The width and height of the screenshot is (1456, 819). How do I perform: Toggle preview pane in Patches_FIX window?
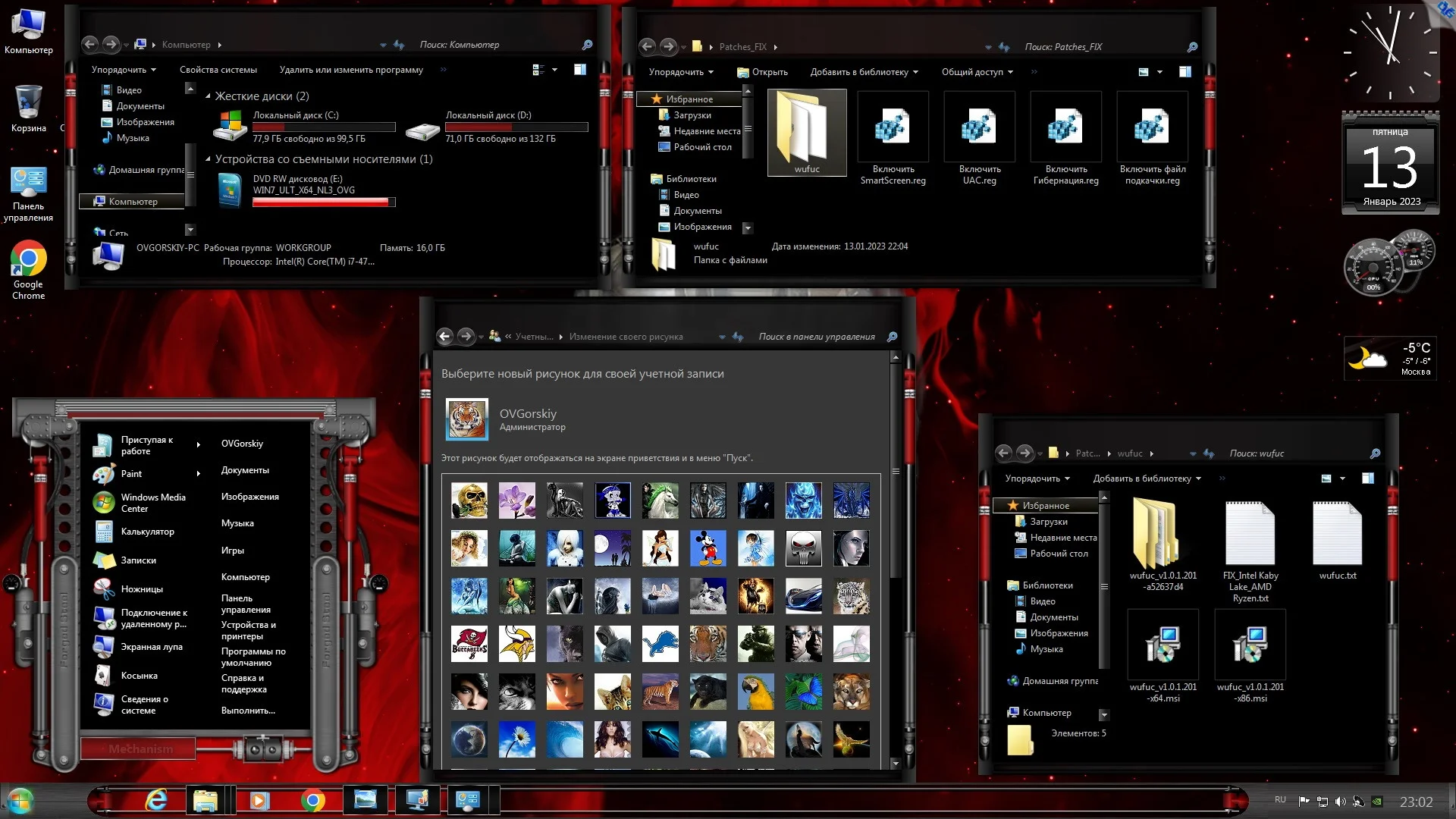[1185, 72]
